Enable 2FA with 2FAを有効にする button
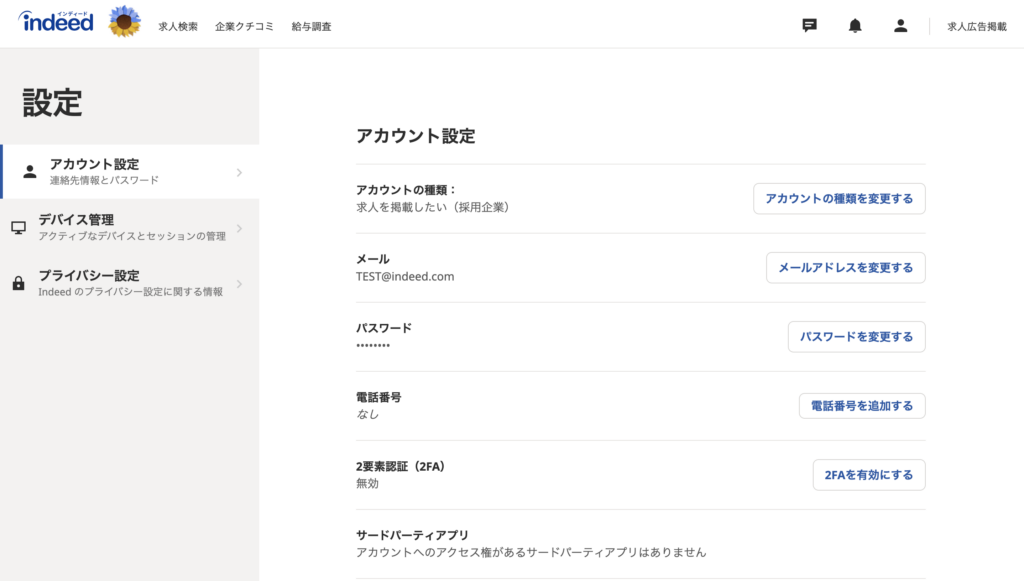Screen dimensions: 1024x581 (x=868, y=475)
